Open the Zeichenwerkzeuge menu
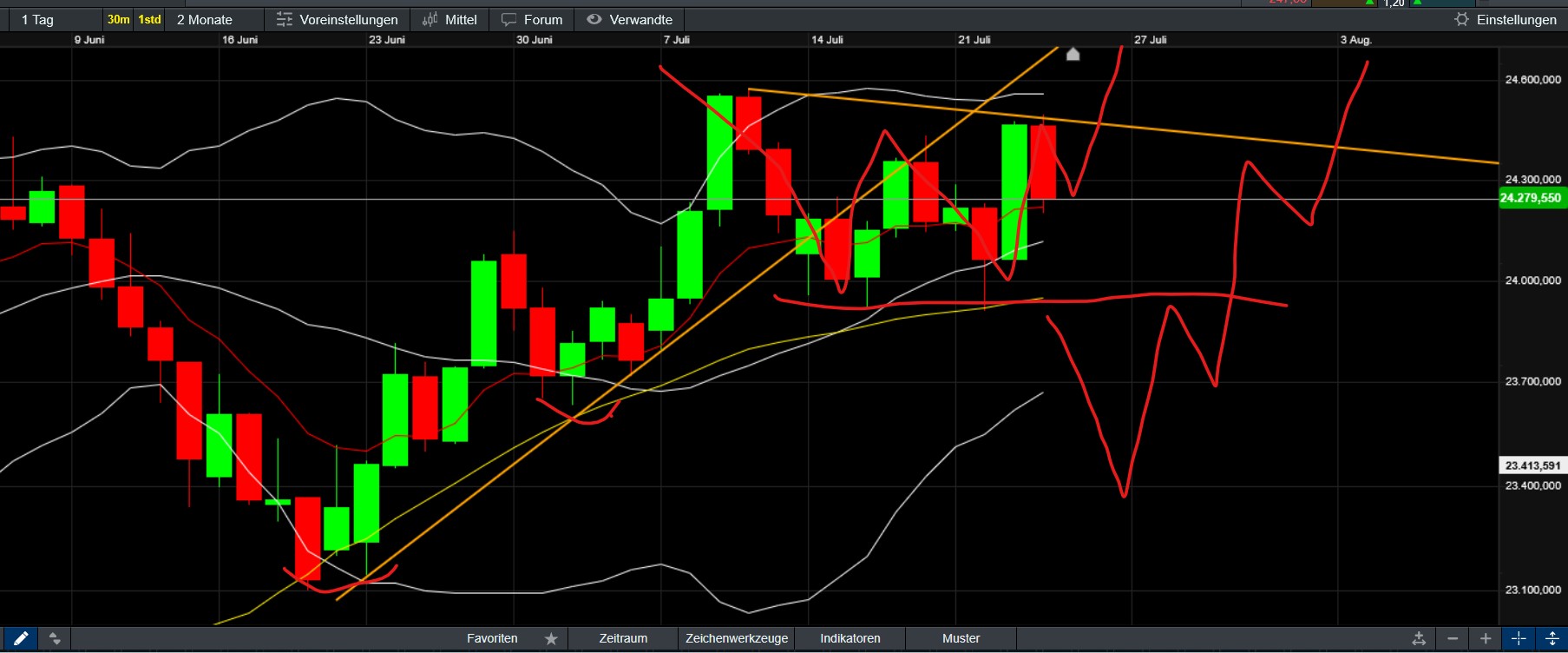 tap(737, 639)
